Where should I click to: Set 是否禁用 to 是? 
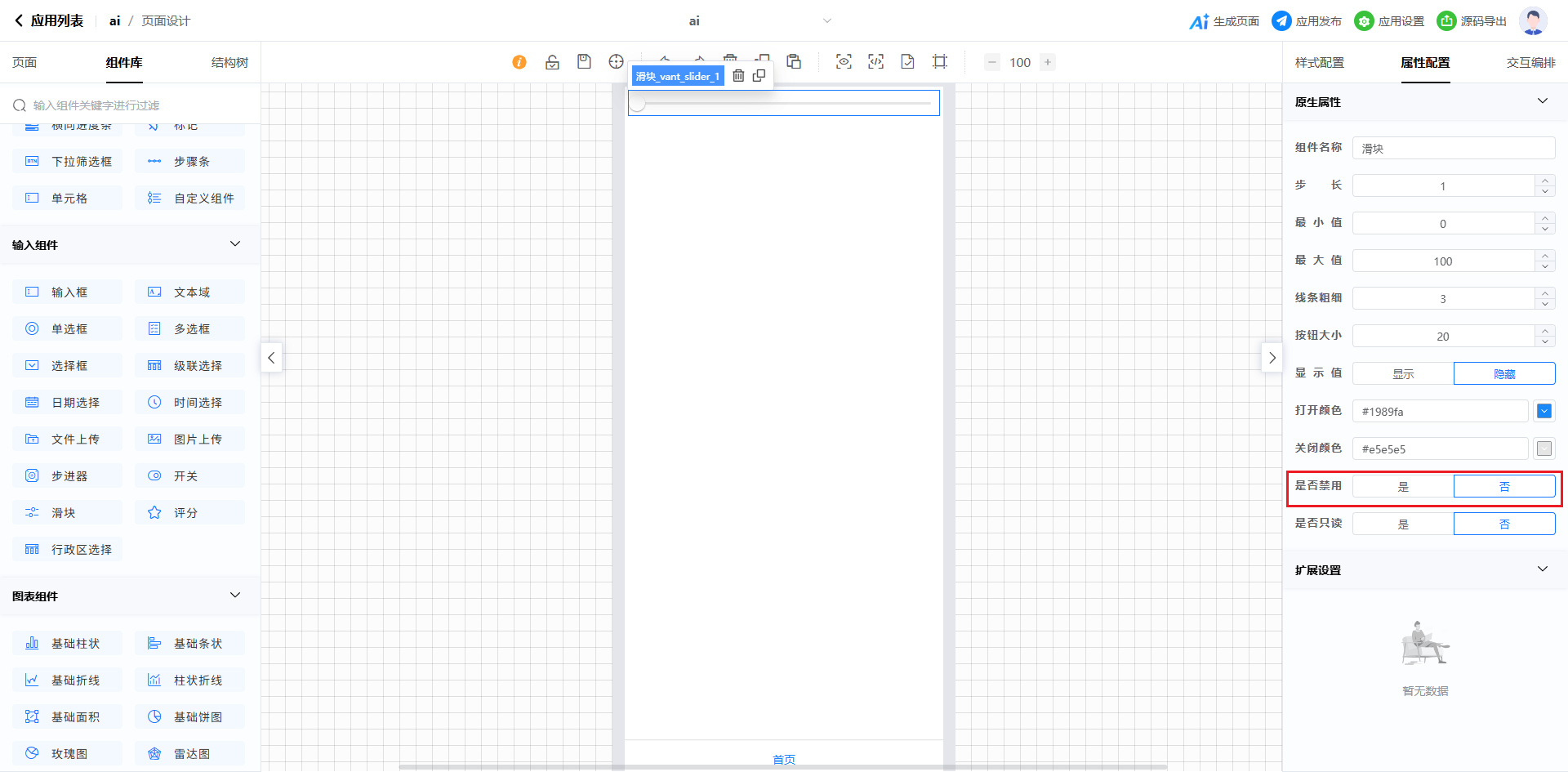1403,487
